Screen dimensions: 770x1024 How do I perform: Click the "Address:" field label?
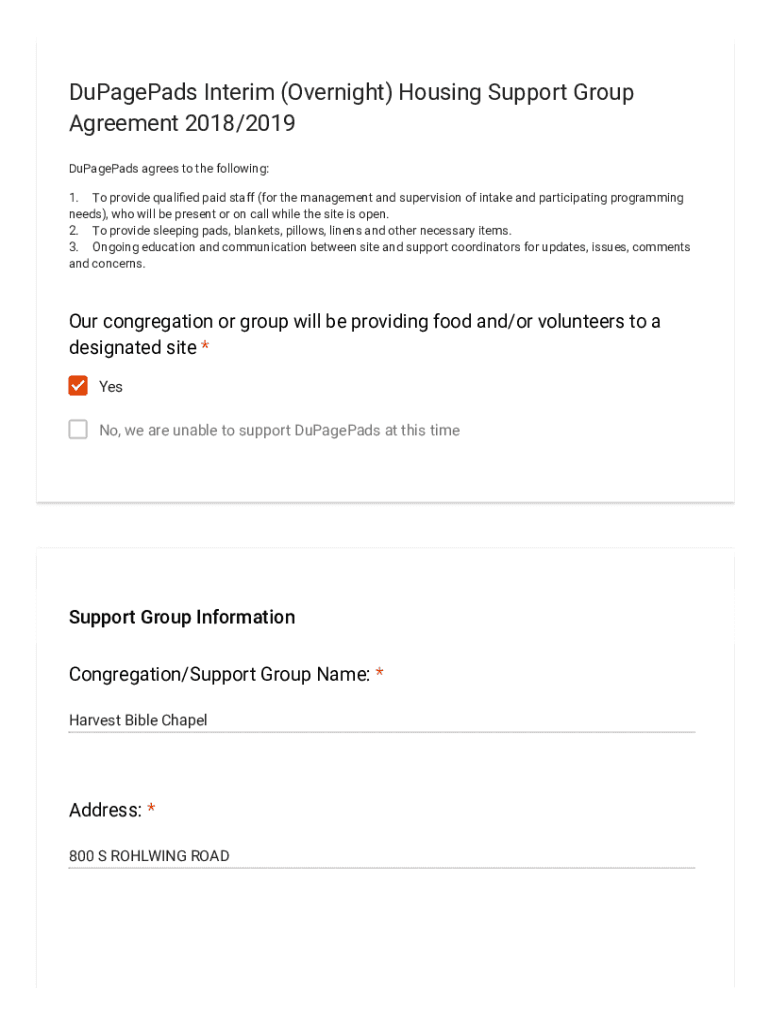(105, 811)
